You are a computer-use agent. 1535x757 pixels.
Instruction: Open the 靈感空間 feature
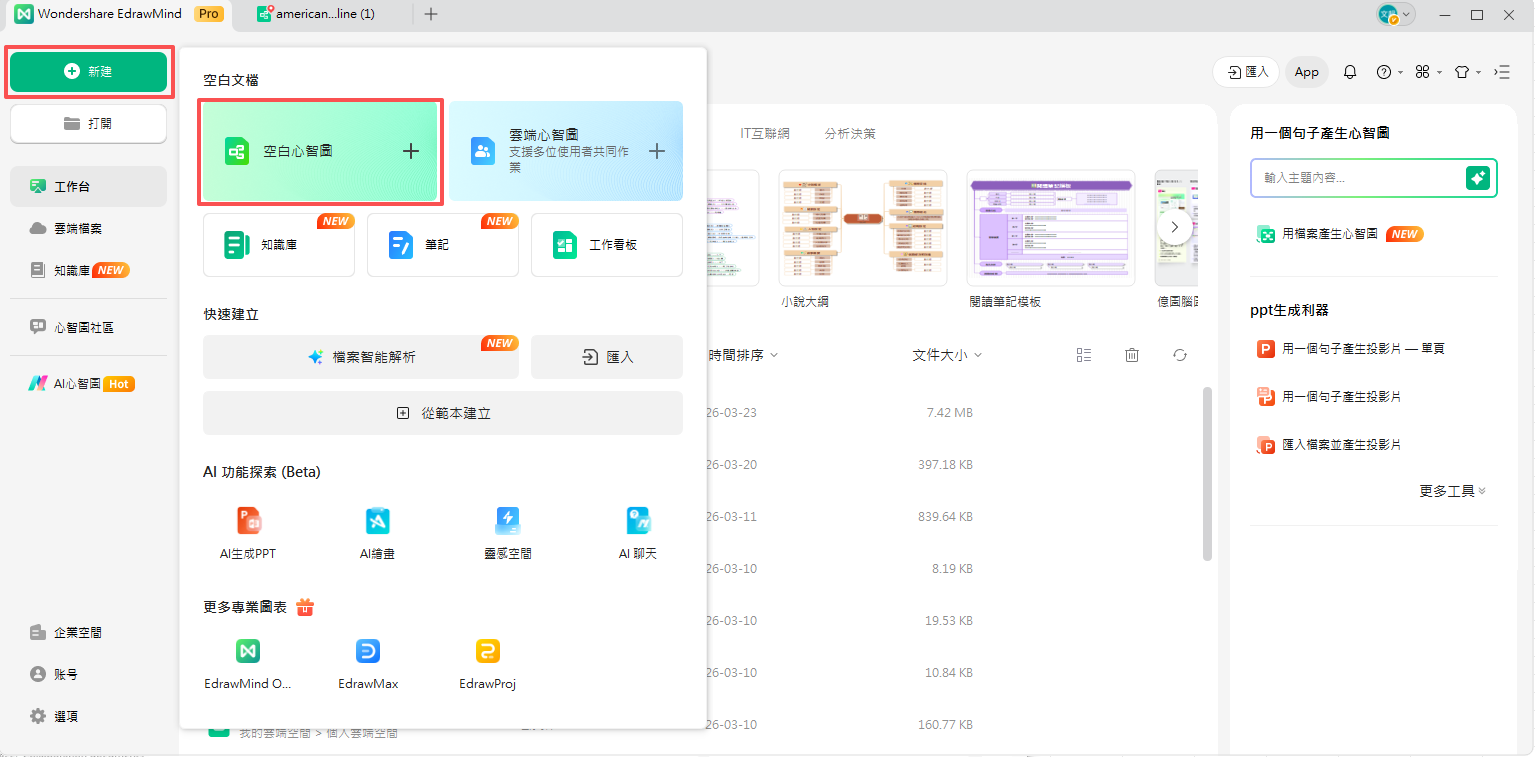tap(506, 531)
